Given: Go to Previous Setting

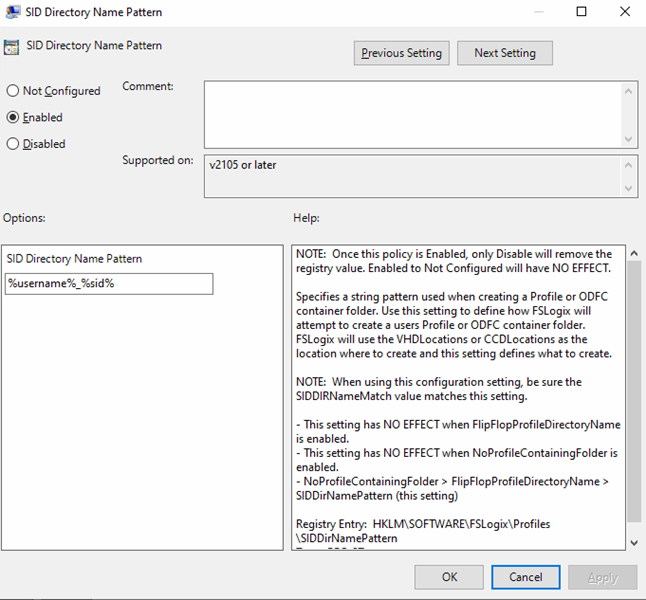Looking at the screenshot, I should click(x=401, y=53).
